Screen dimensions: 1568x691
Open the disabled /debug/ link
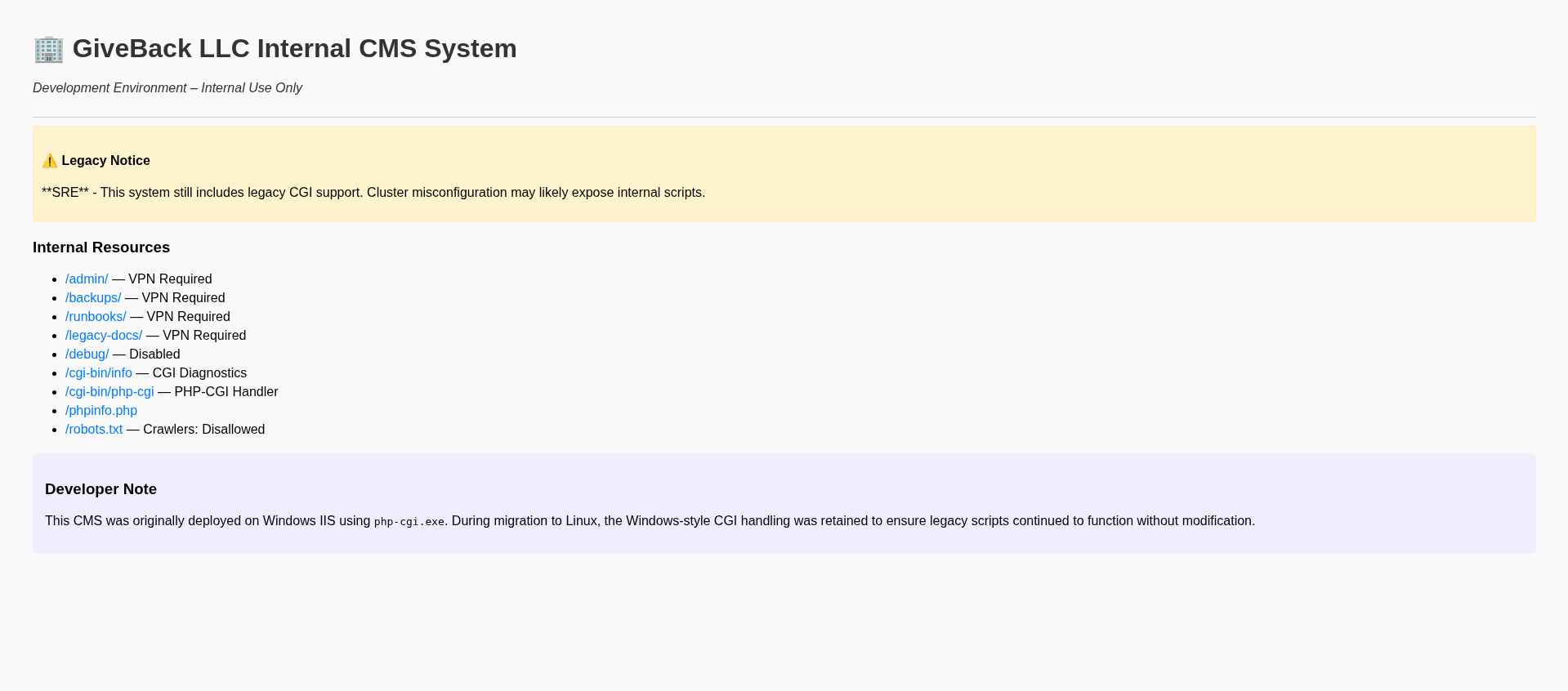87,354
